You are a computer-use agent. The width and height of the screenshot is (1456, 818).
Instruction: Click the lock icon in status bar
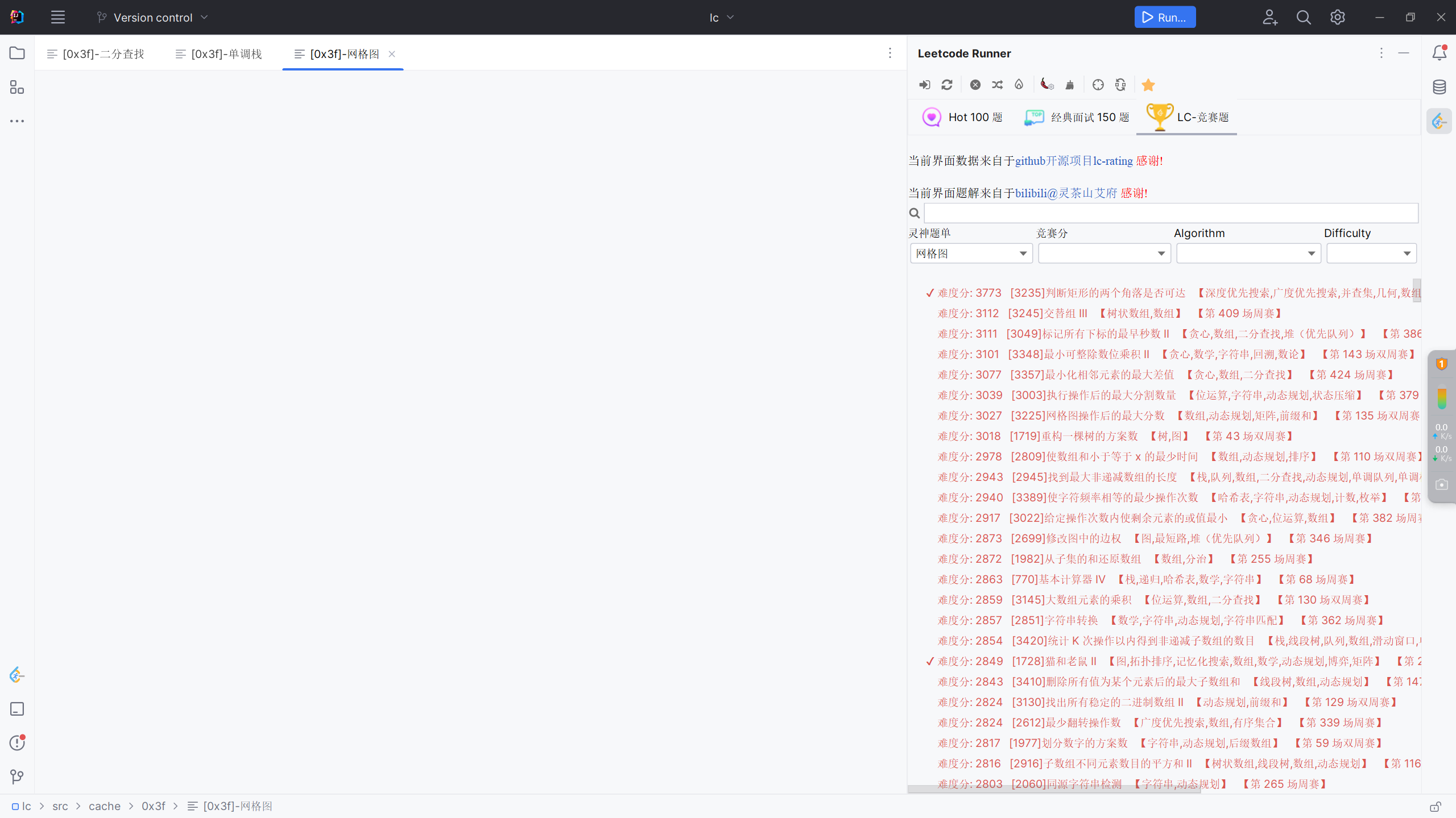click(1436, 807)
